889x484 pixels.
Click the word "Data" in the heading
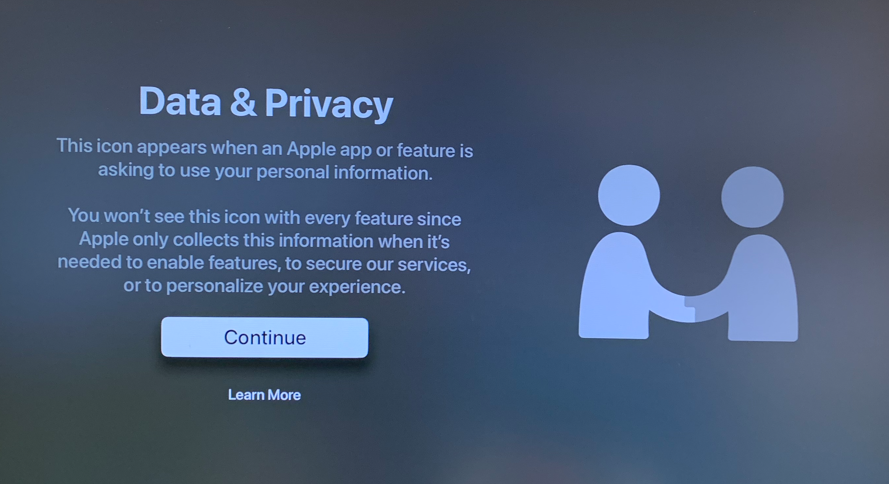[x=180, y=101]
